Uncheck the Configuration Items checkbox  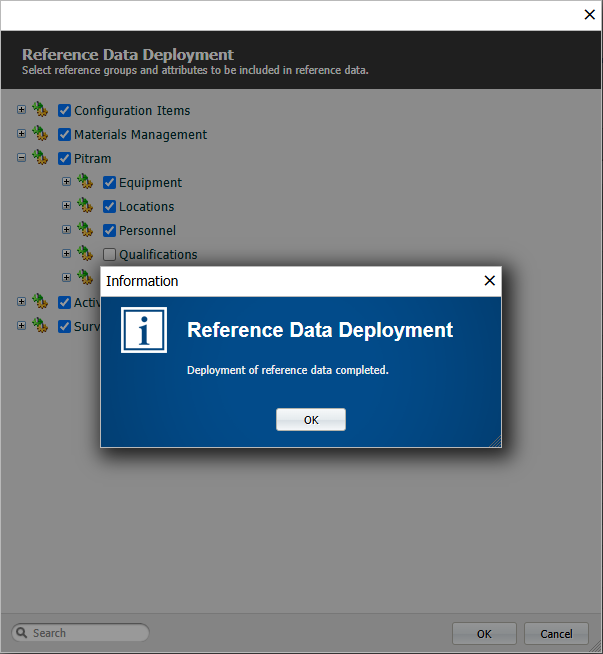[65, 111]
